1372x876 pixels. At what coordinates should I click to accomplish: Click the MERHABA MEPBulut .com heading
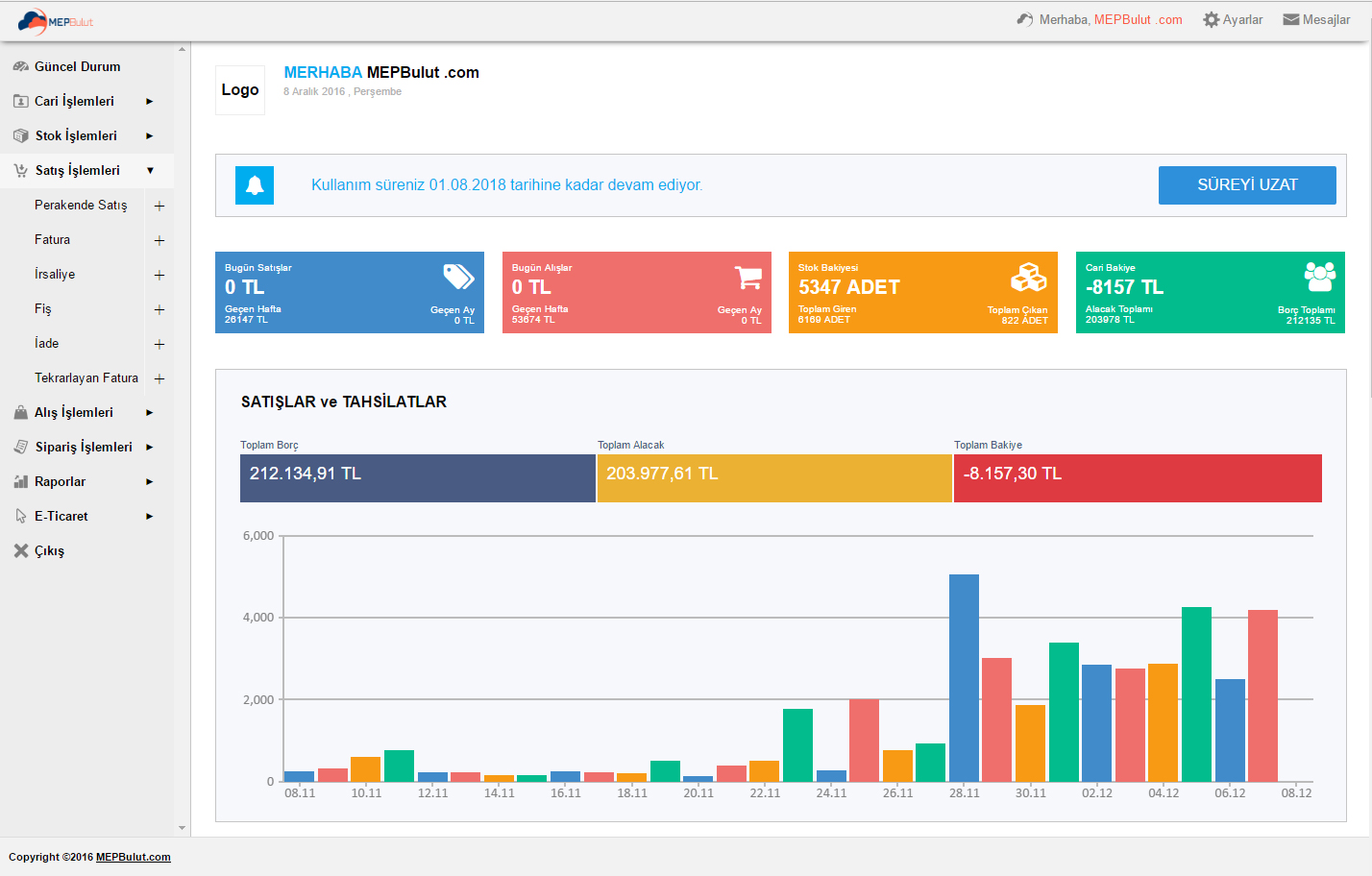(381, 72)
